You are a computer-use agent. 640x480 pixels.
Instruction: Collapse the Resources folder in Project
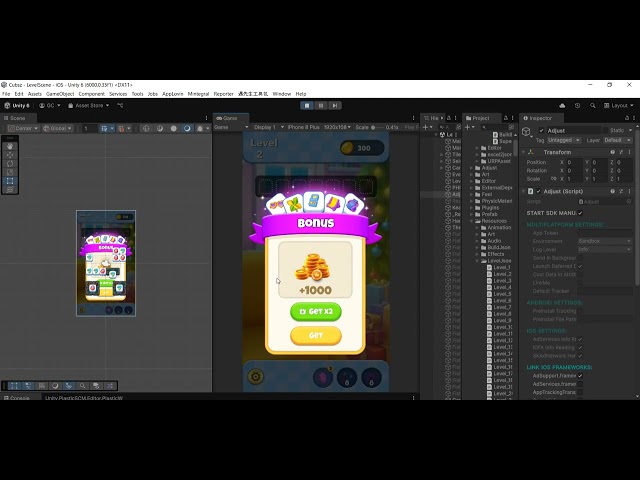(472, 221)
